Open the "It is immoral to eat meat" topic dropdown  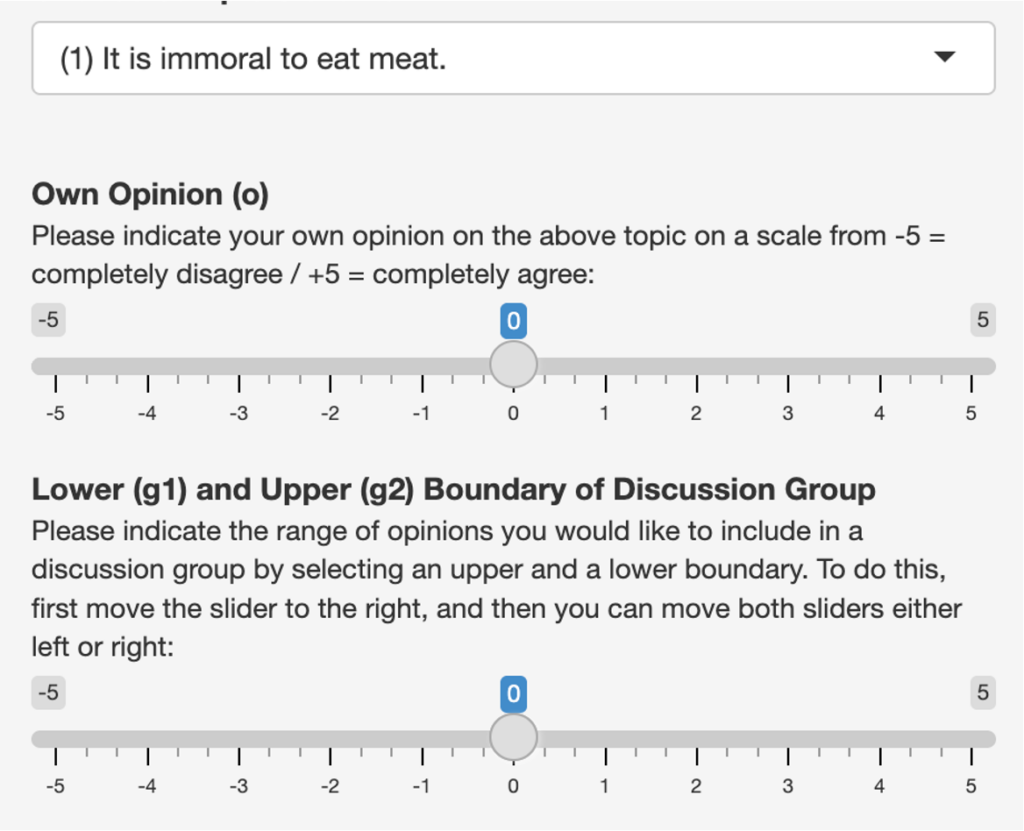click(x=512, y=59)
